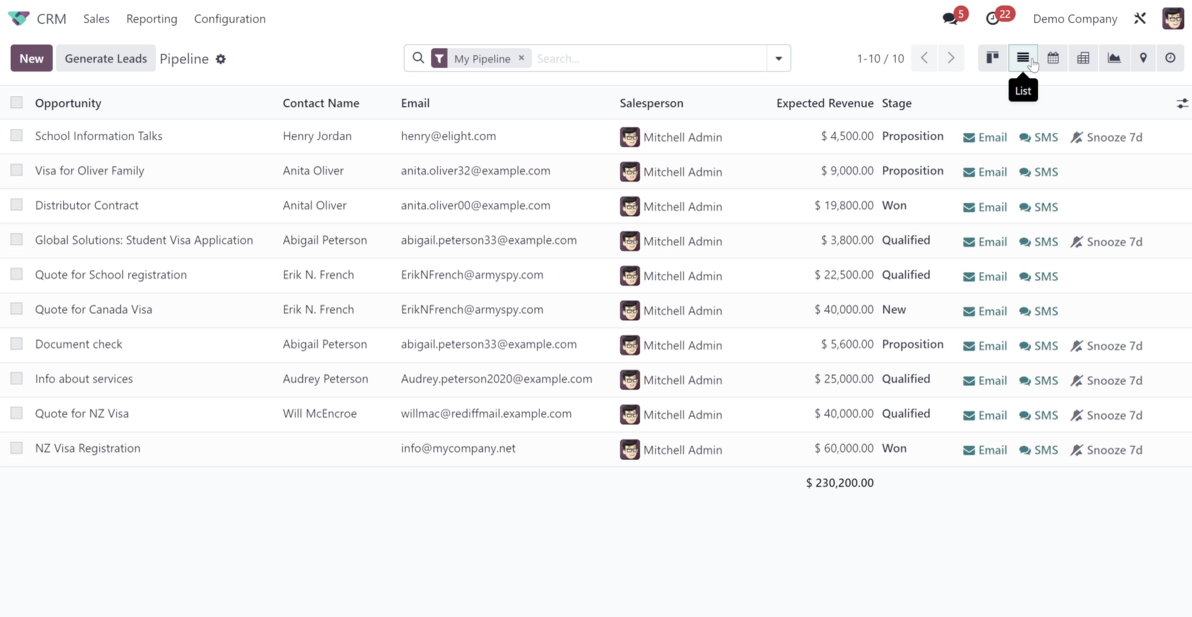Image resolution: width=1192 pixels, height=617 pixels.
Task: Click the search magnifier icon
Action: [x=418, y=58]
